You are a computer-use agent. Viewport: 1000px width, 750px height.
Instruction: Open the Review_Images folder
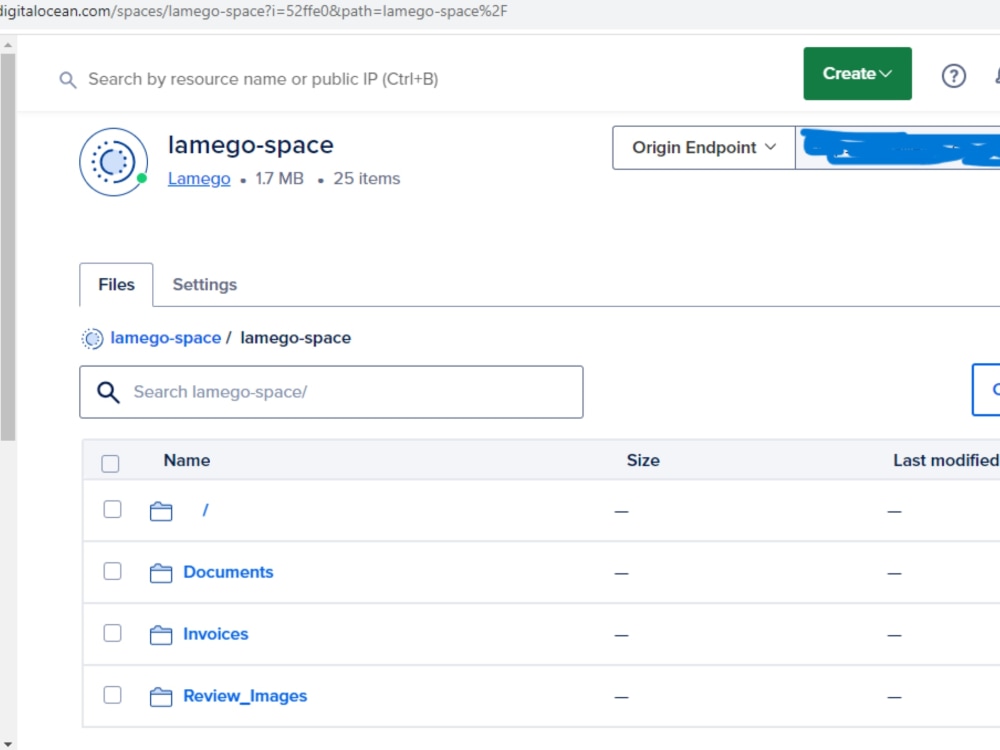coord(245,696)
